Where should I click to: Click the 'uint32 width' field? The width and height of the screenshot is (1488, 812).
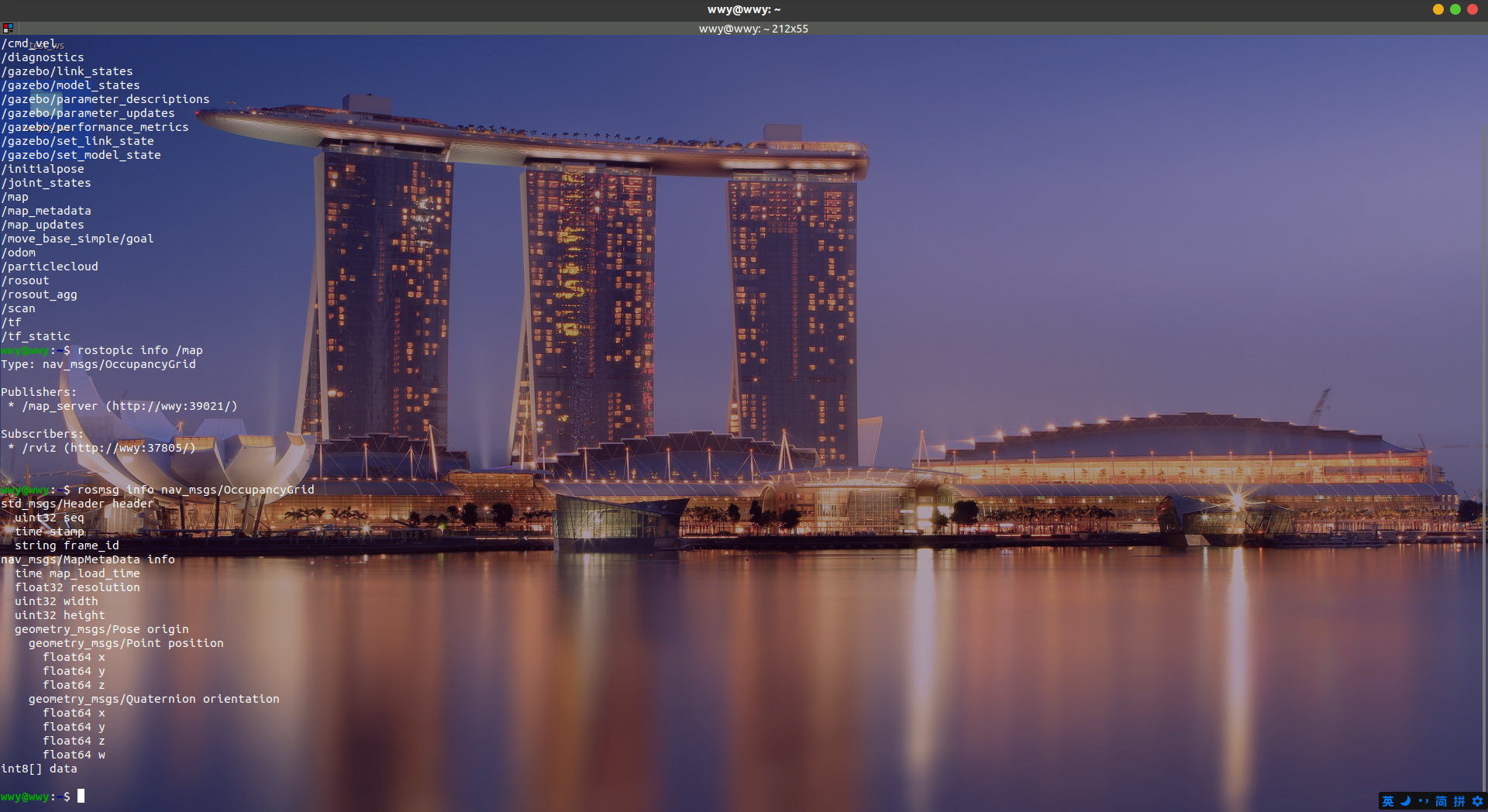(x=57, y=601)
